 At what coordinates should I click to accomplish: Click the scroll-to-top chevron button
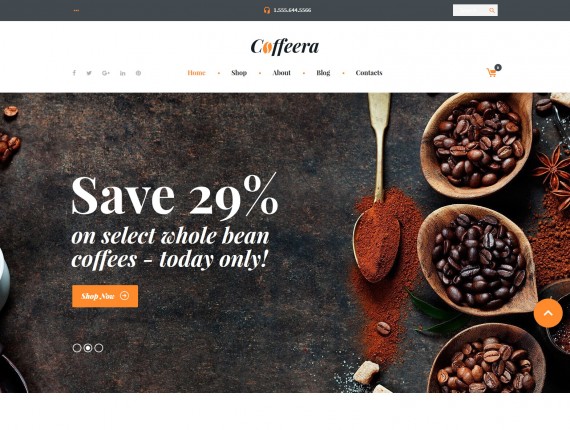tap(548, 313)
